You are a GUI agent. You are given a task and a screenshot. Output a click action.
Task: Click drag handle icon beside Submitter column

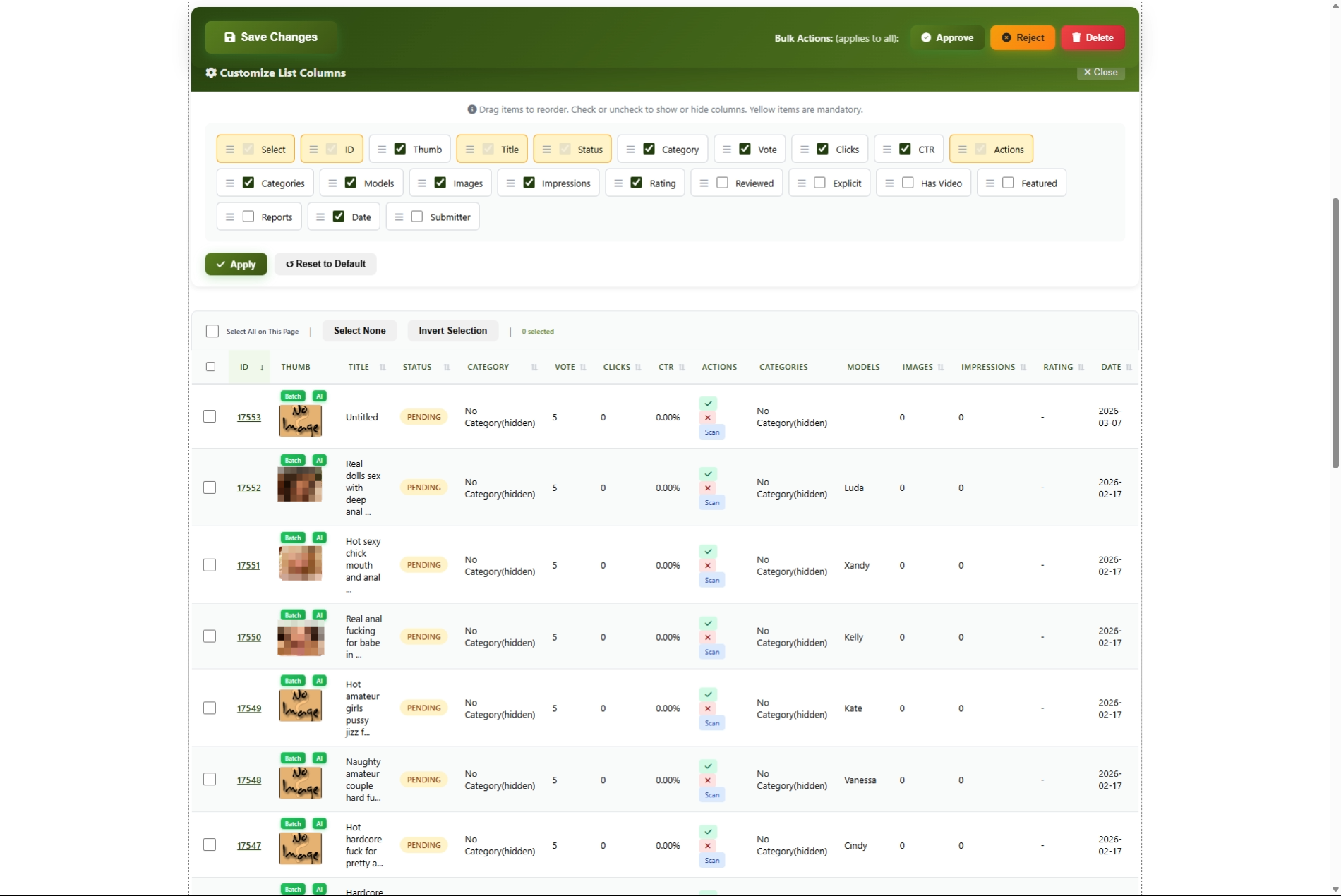399,217
